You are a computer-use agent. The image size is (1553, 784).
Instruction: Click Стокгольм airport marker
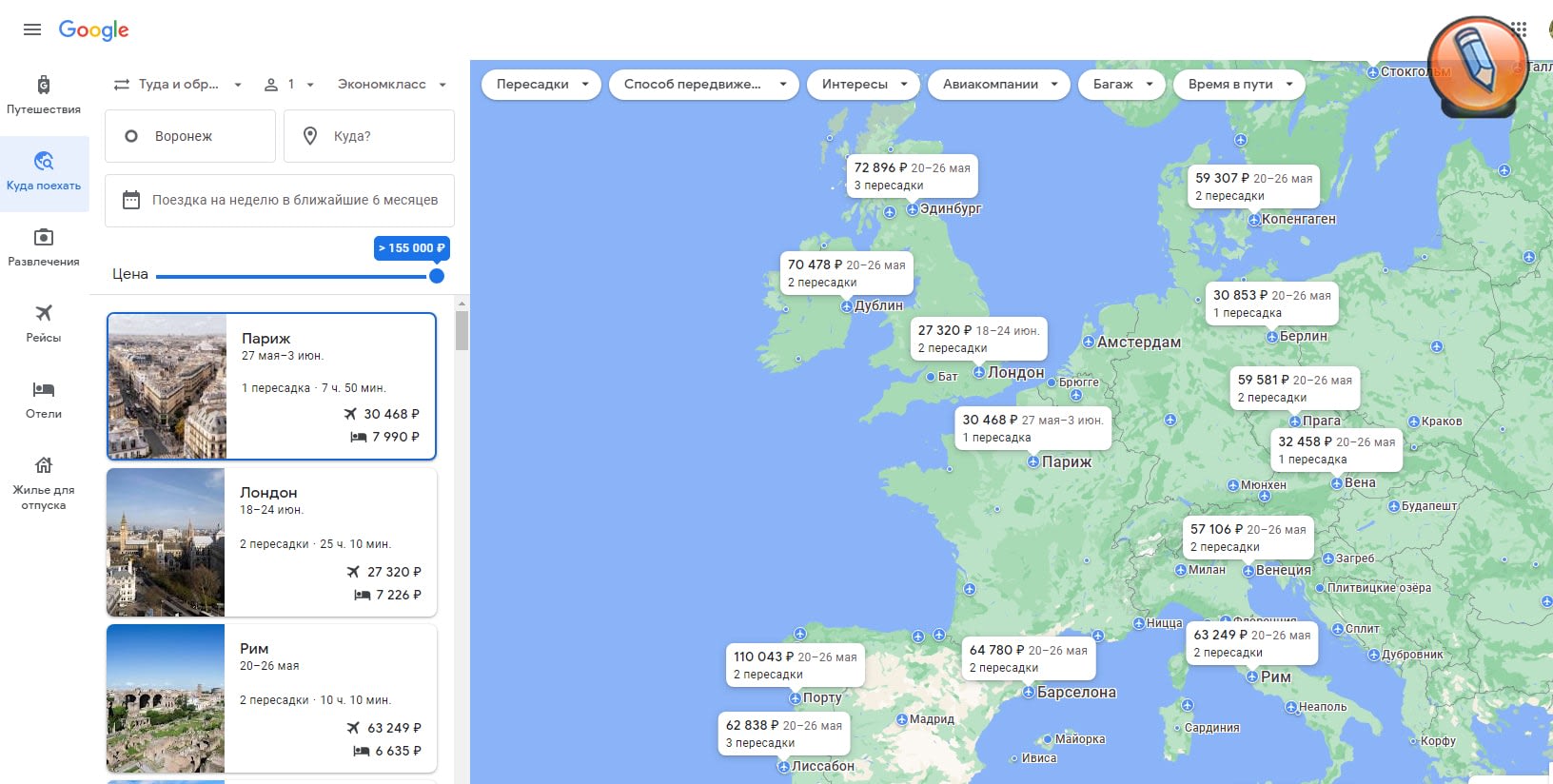pyautogui.click(x=1372, y=72)
